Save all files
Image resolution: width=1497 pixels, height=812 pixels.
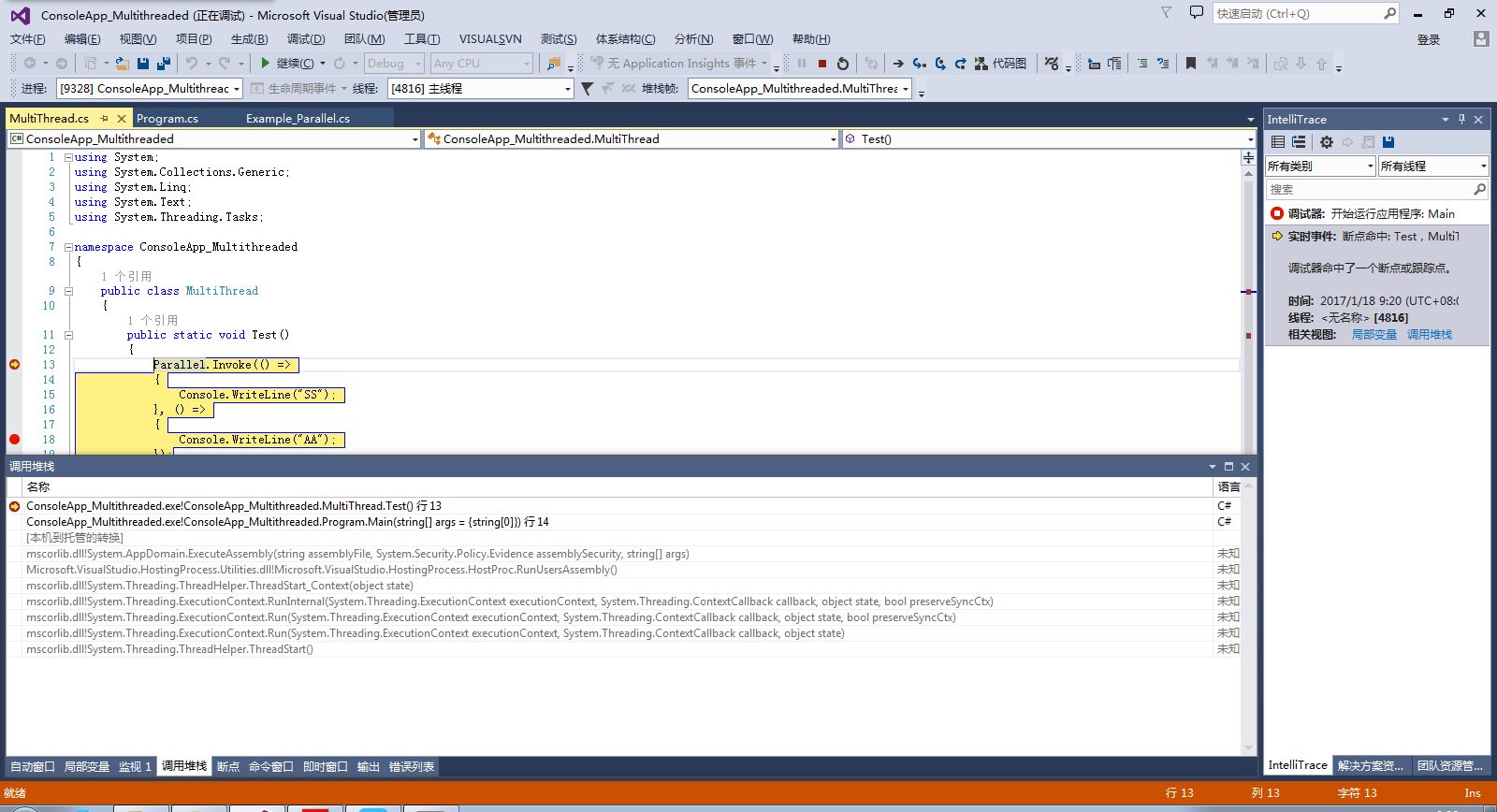click(x=164, y=64)
